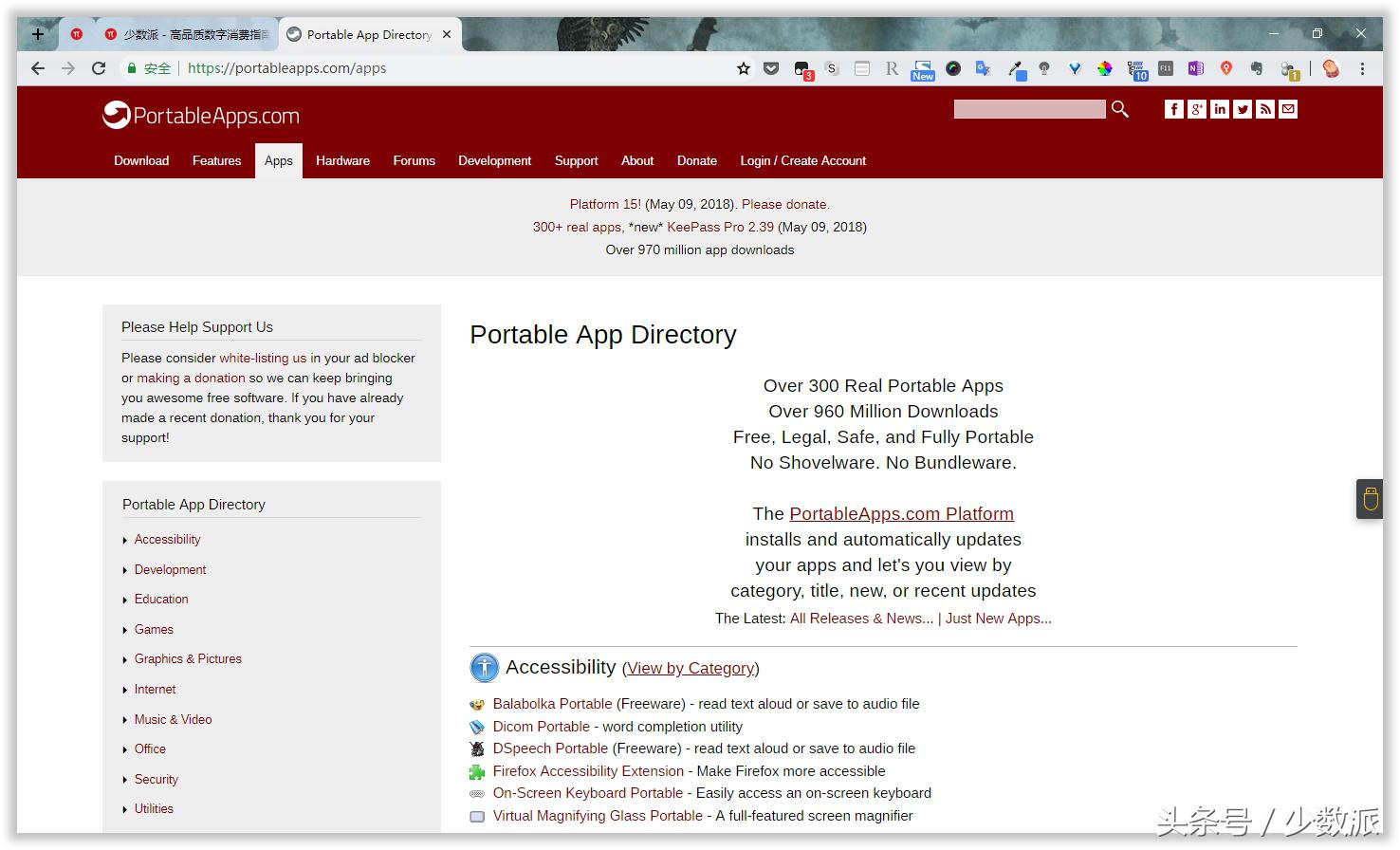
Task: Click the PortableApps.com logo
Action: (x=201, y=116)
